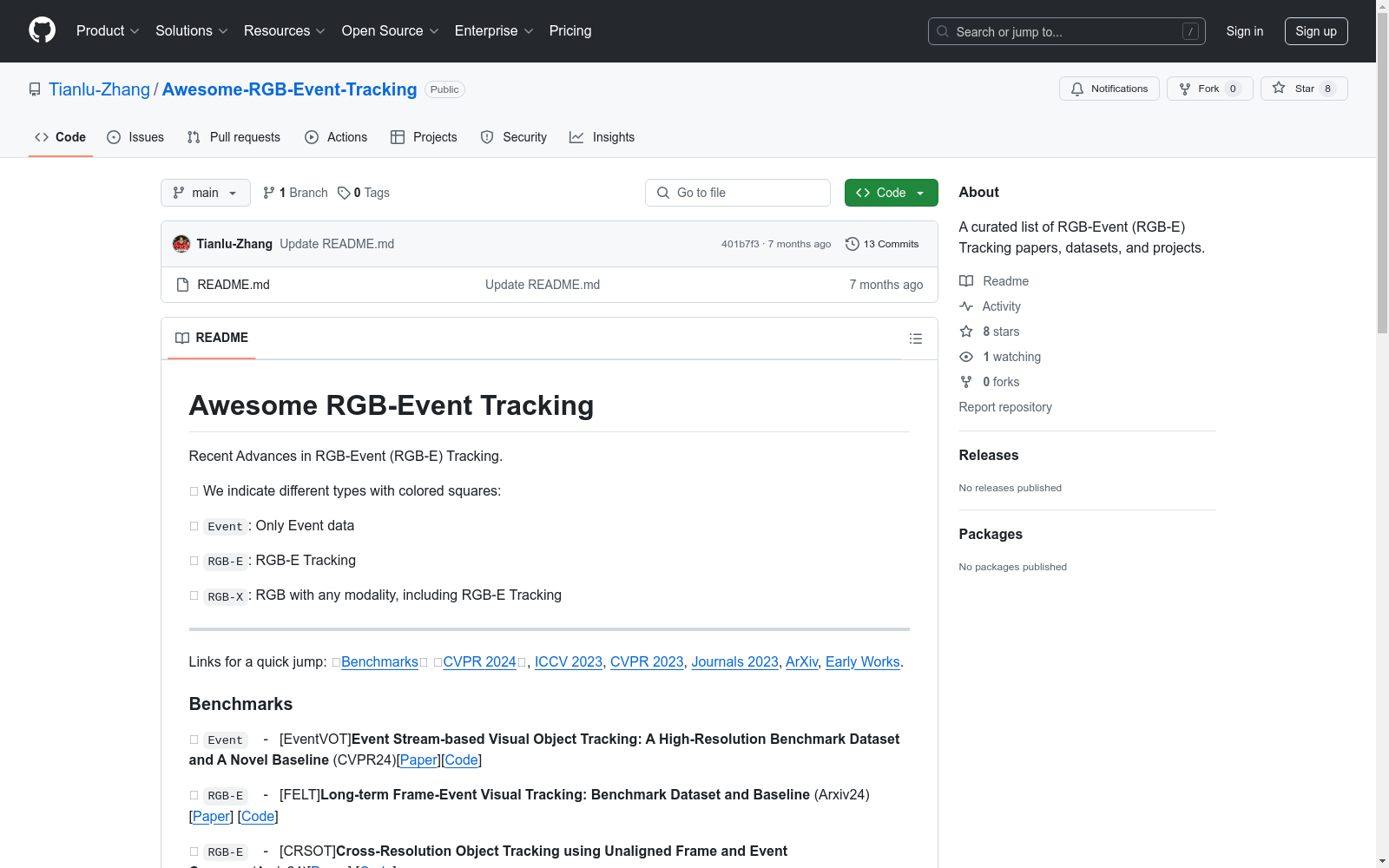The width and height of the screenshot is (1389, 868).
Task: Open the latest commit message Update README.md
Action: tap(337, 244)
